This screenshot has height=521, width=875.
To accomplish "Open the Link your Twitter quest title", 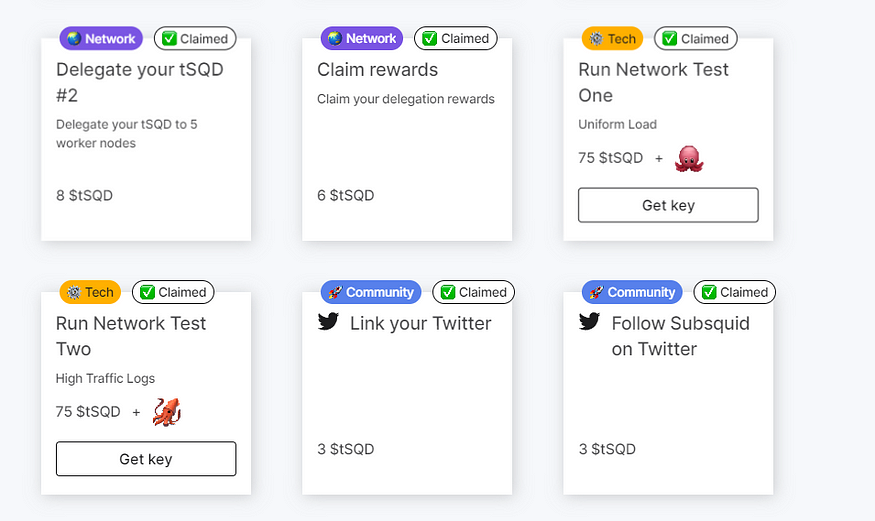I will tap(421, 324).
